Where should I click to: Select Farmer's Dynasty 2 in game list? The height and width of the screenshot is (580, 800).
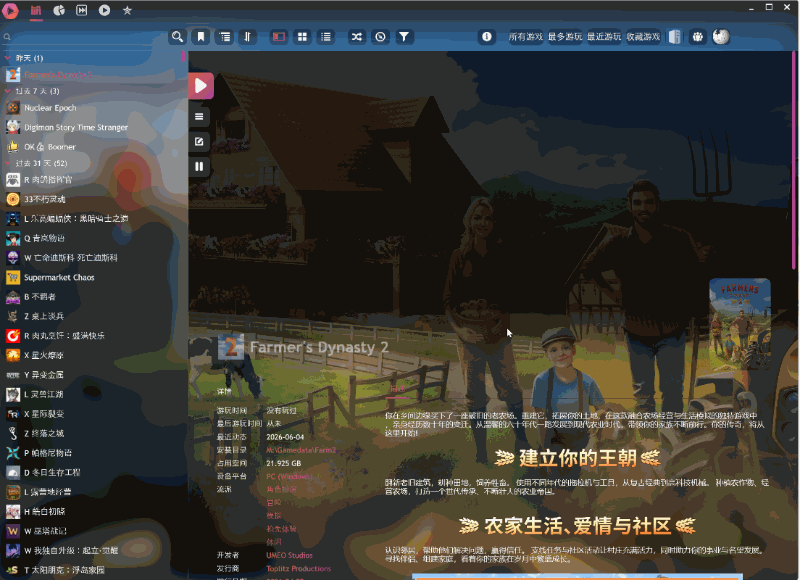[92, 74]
